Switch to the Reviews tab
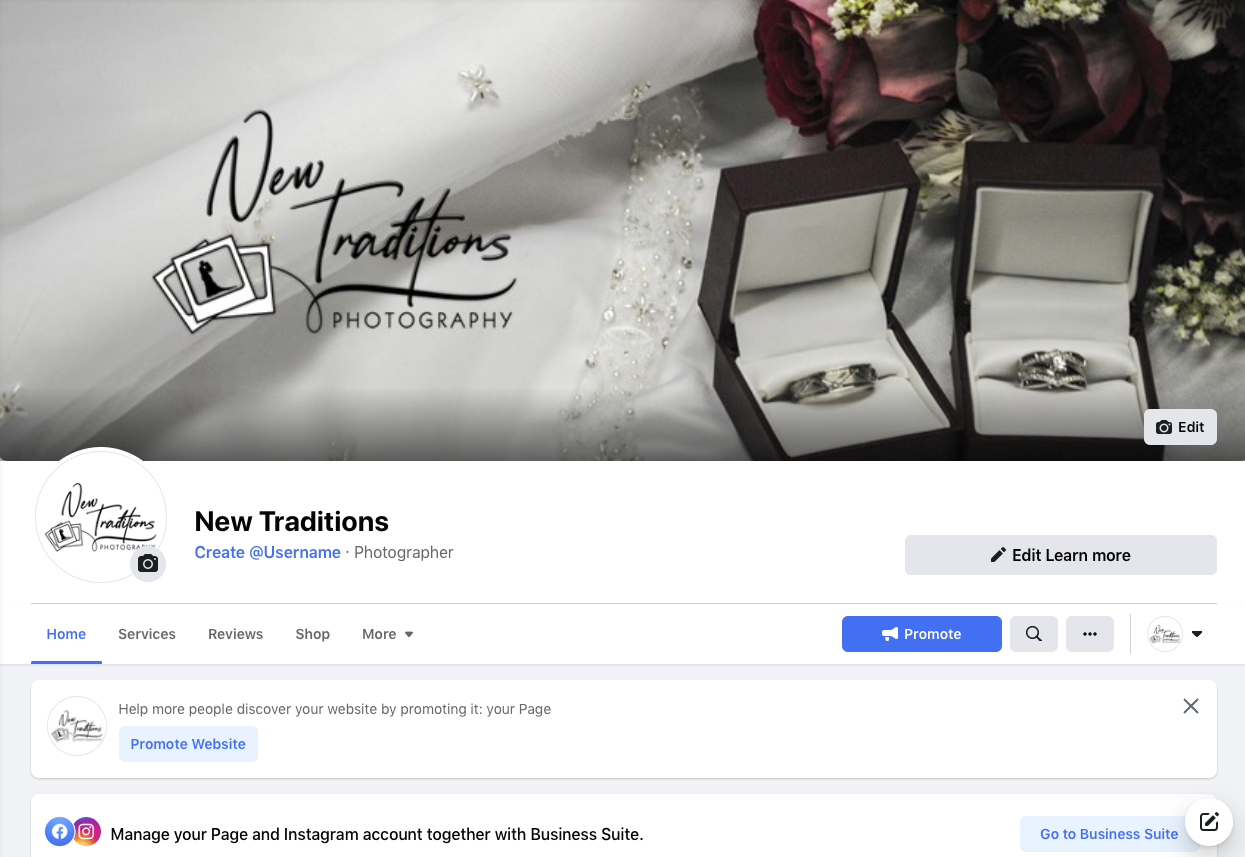 (x=236, y=634)
